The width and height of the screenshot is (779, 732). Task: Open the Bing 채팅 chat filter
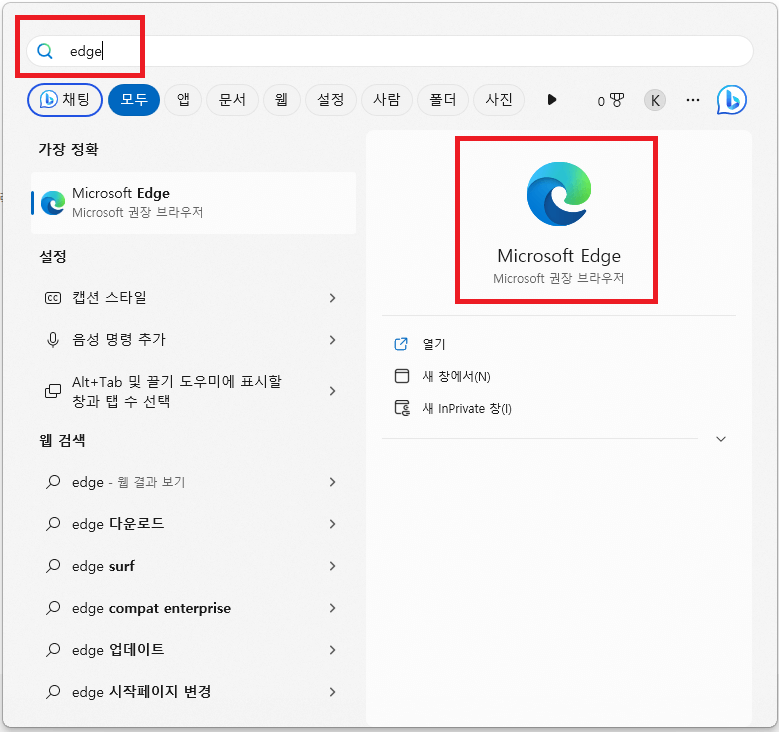click(65, 100)
